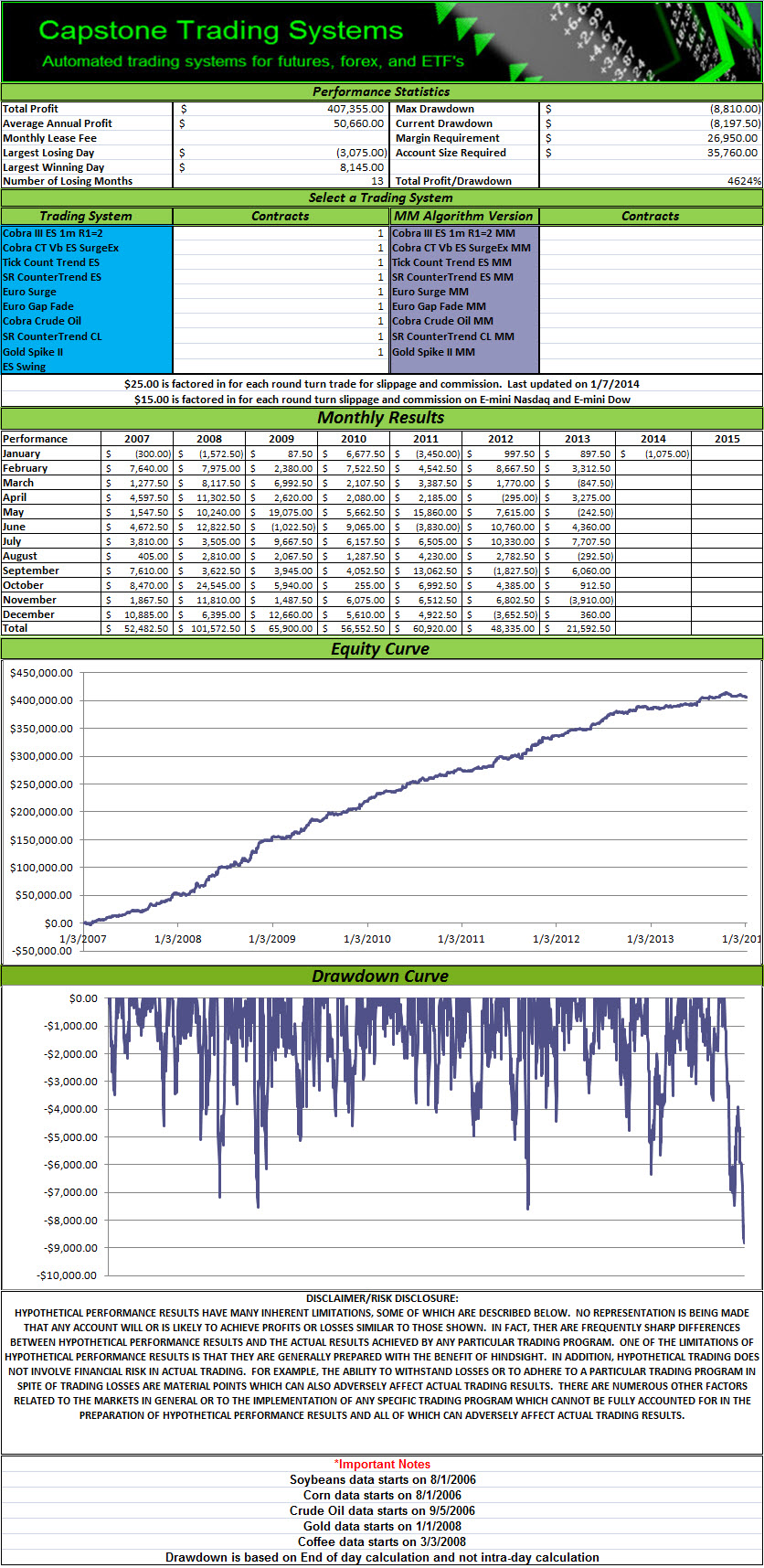Click the Soybeans data starts on 8/1/2006 note
This screenshot has width=764, height=1568.
point(383,1479)
